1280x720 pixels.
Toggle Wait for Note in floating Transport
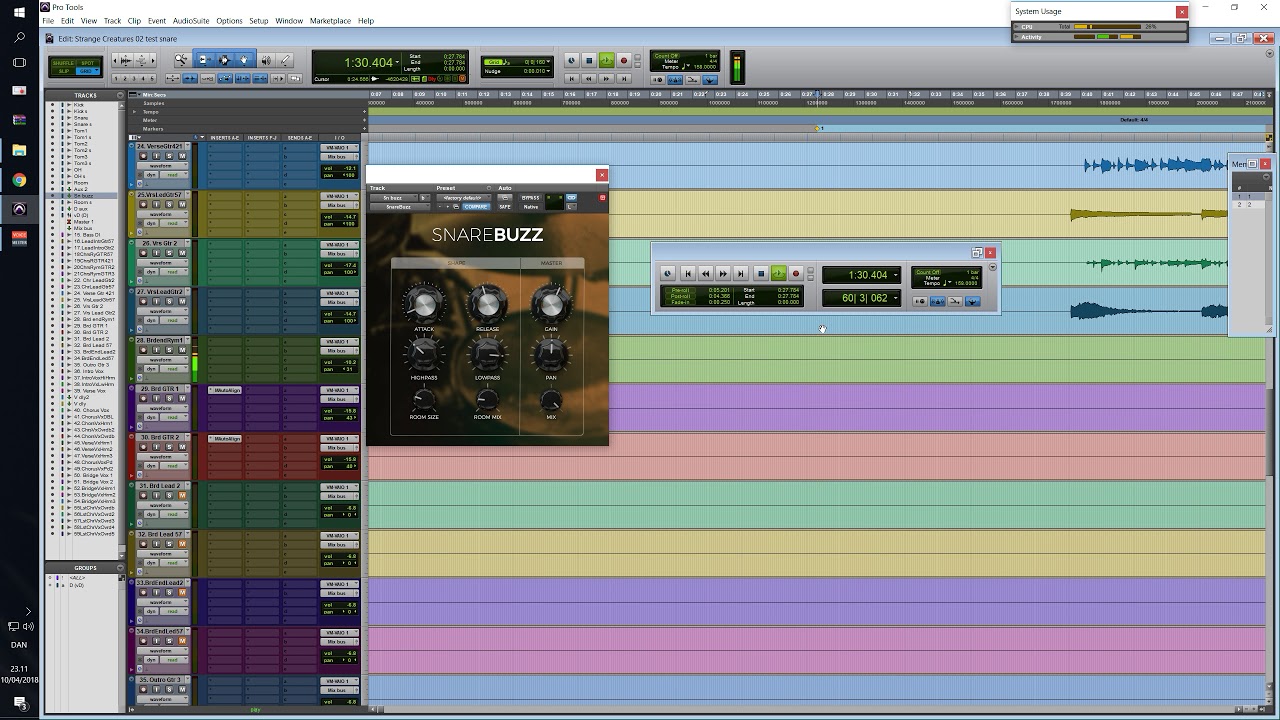click(920, 301)
